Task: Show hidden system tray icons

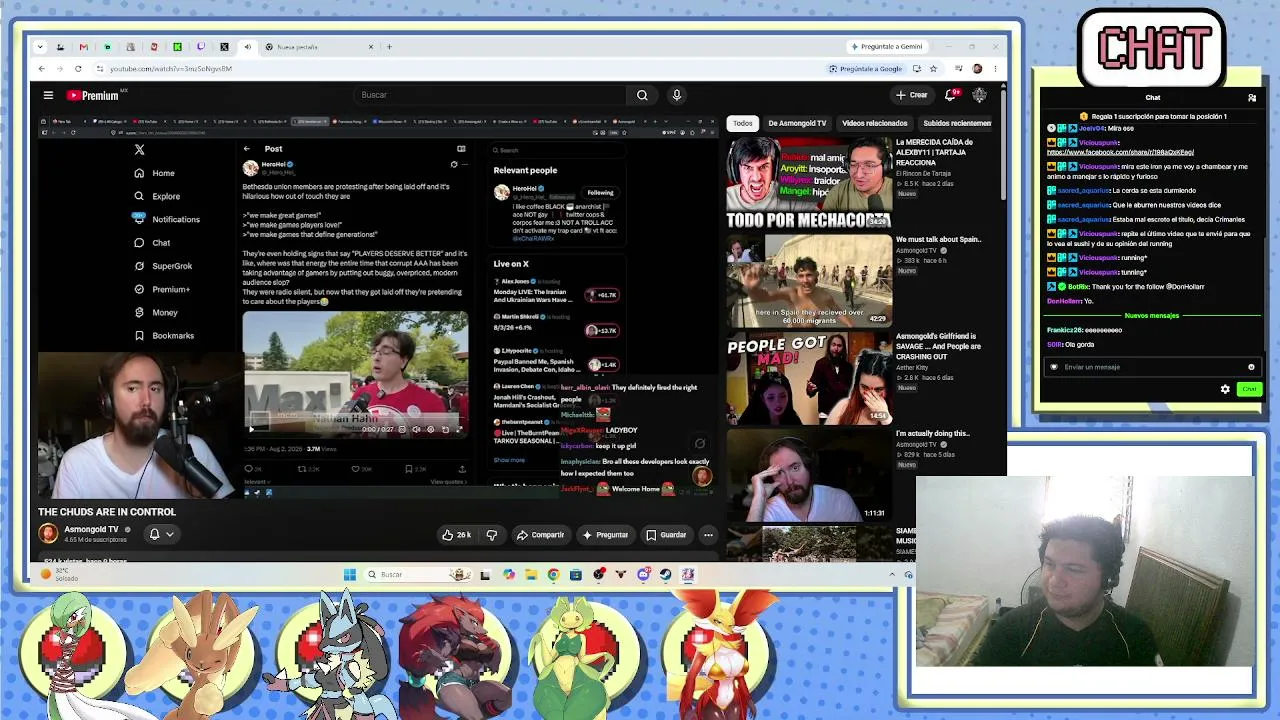Action: tap(892, 575)
